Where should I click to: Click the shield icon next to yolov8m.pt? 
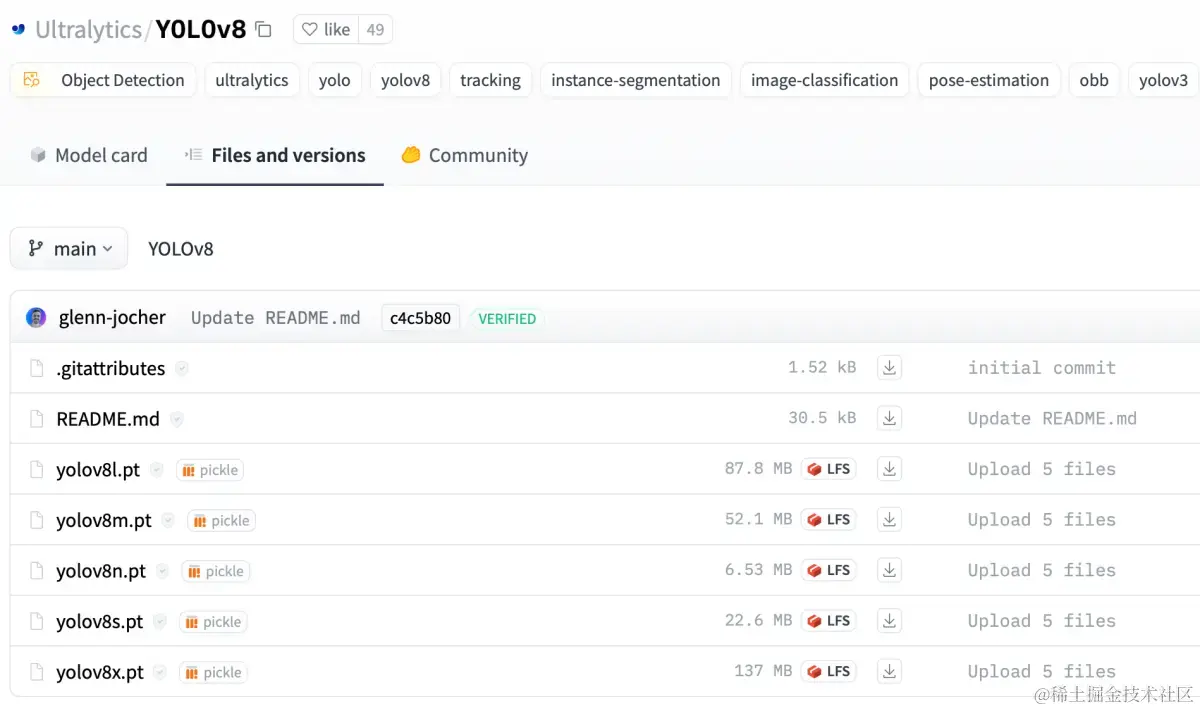pyautogui.click(x=168, y=521)
